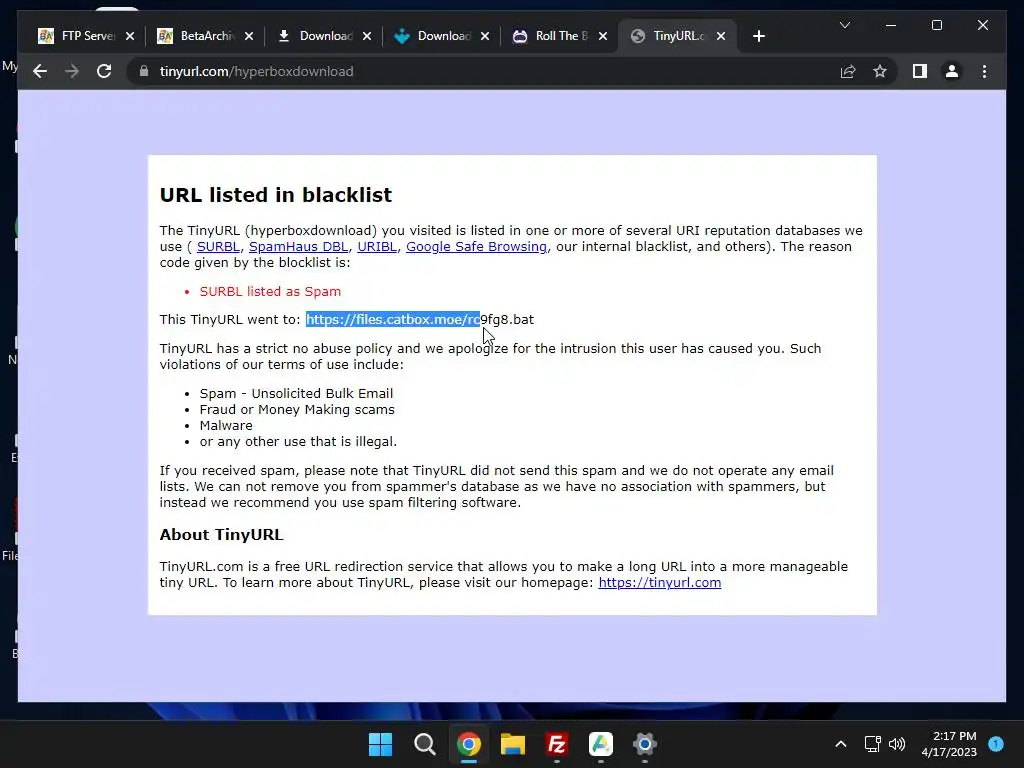Viewport: 1024px width, 768px height.
Task: Visit the https://tinyurl.com homepage link
Action: click(x=660, y=583)
